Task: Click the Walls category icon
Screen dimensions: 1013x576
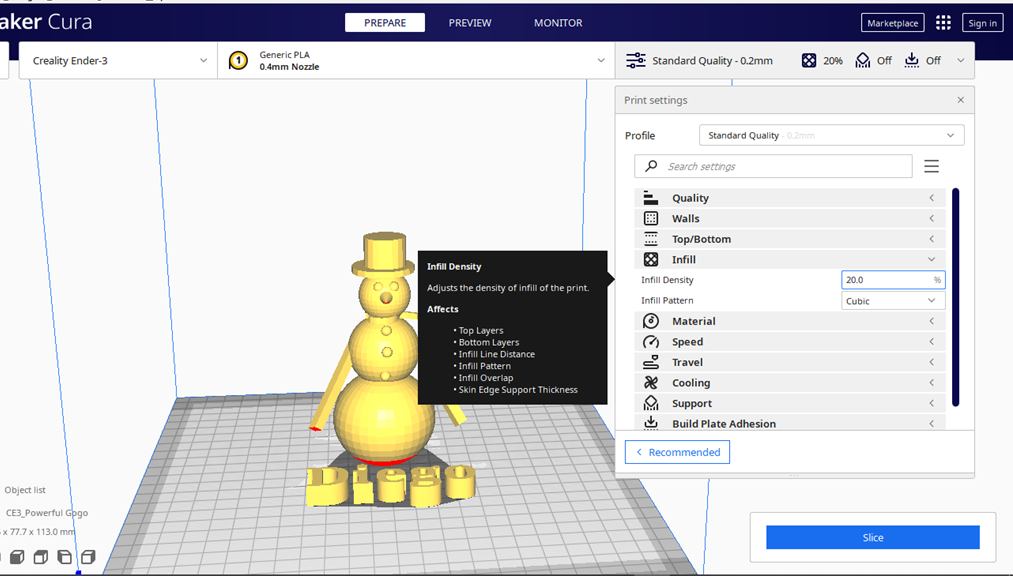Action: 651,218
